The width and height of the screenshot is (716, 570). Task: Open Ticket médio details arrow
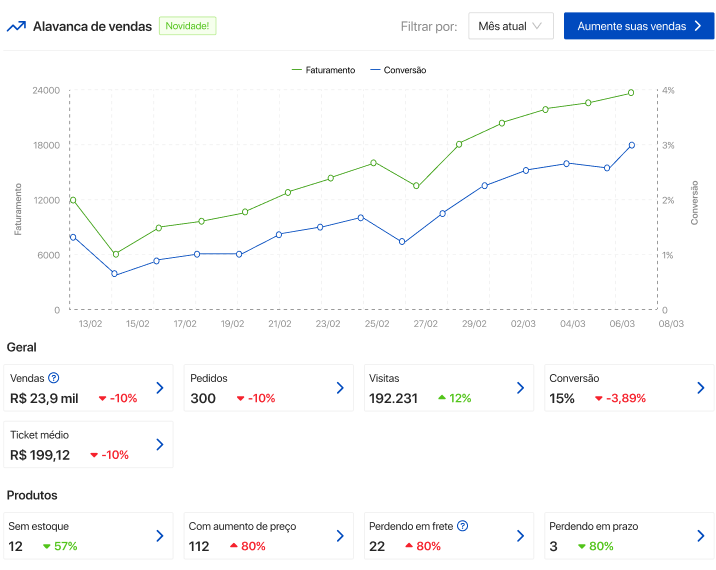pyautogui.click(x=159, y=445)
